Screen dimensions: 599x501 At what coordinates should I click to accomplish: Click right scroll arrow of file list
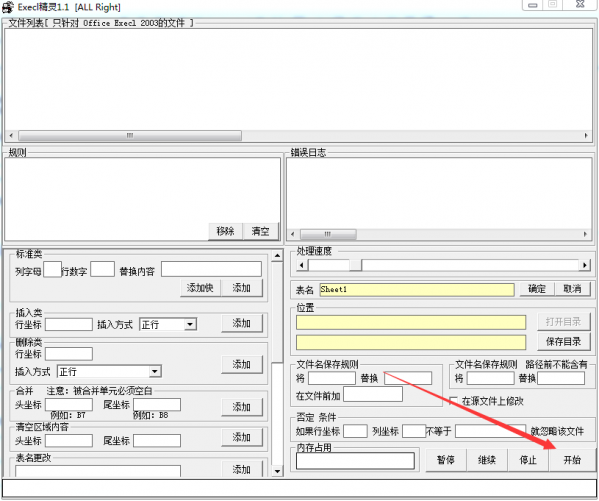click(586, 136)
